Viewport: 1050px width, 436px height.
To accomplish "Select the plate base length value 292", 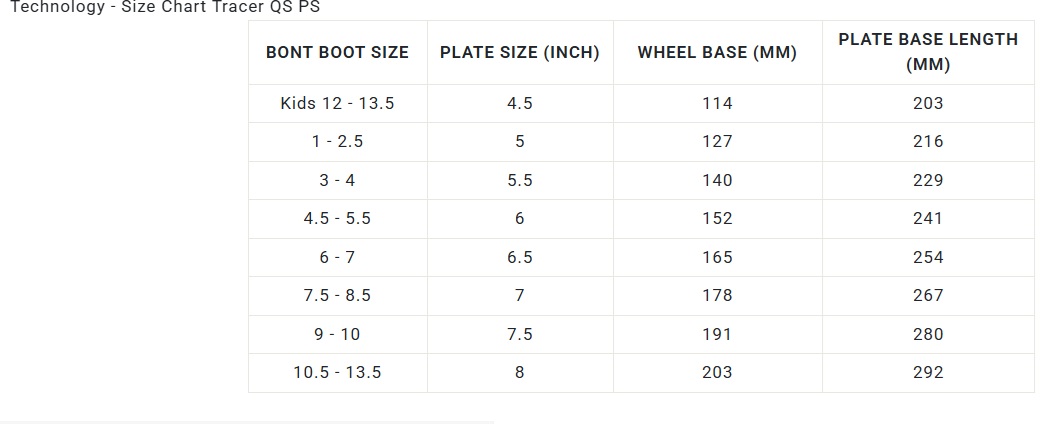I will coord(927,372).
